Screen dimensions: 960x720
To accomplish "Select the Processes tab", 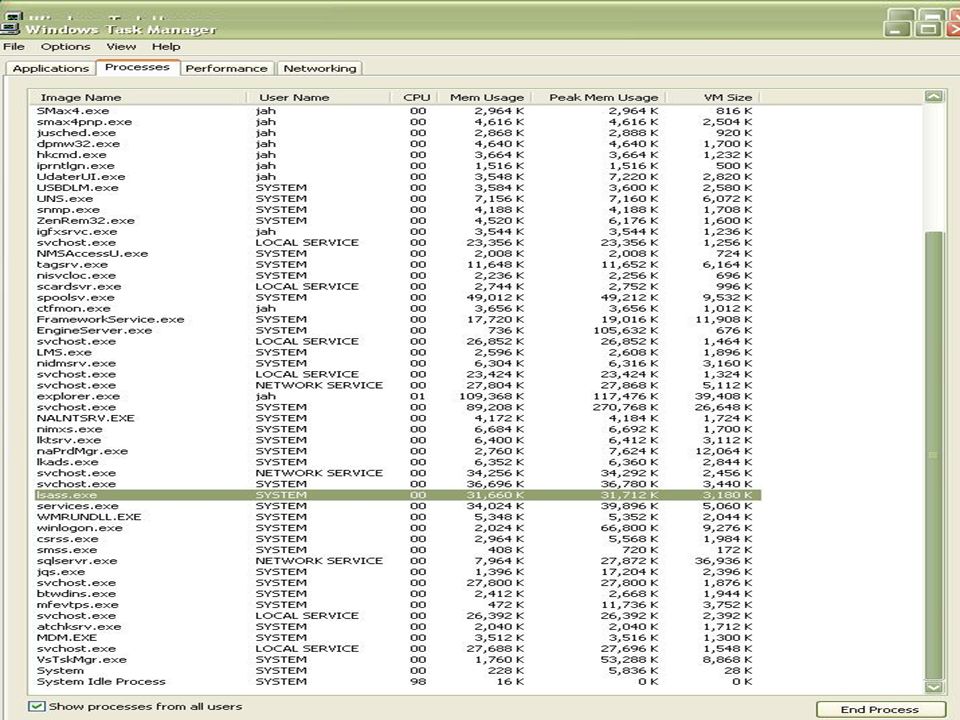I will pyautogui.click(x=137, y=67).
